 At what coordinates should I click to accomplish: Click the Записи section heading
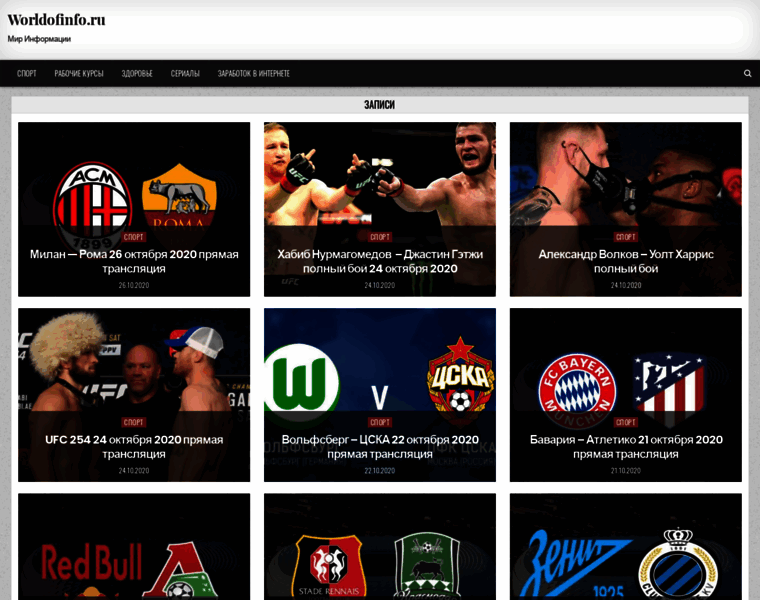(x=380, y=105)
